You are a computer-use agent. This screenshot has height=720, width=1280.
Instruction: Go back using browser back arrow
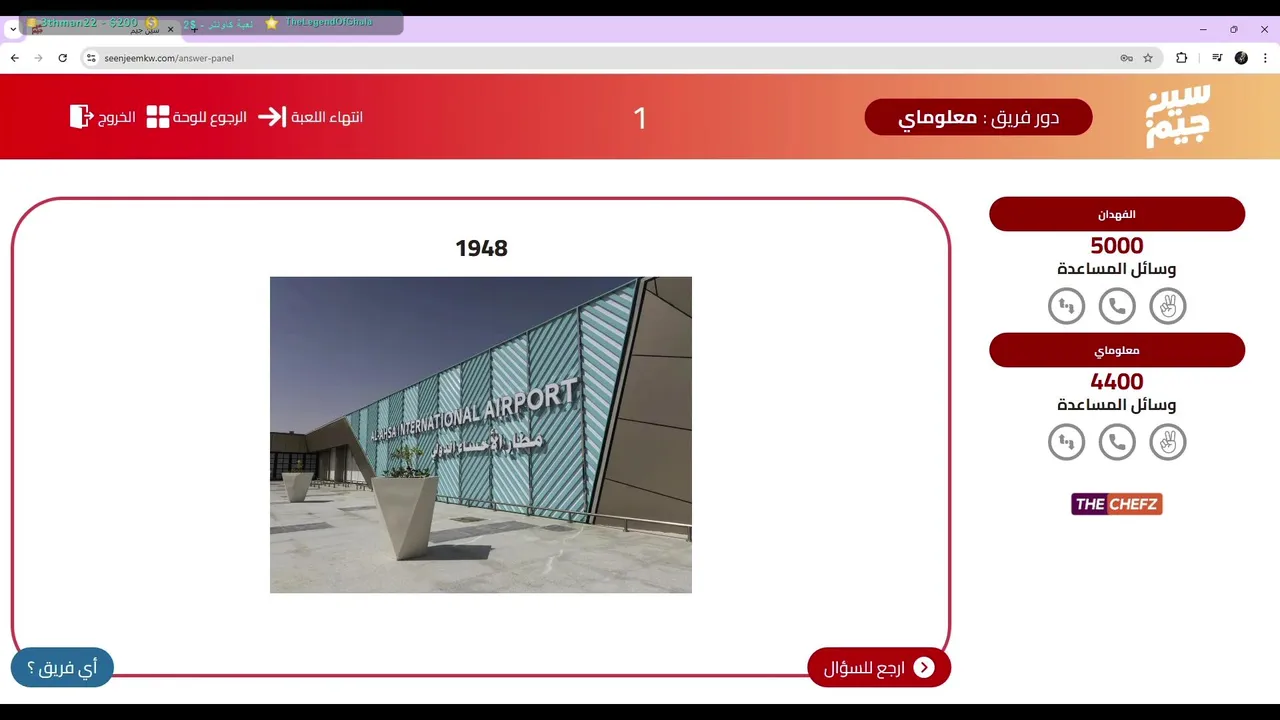15,58
